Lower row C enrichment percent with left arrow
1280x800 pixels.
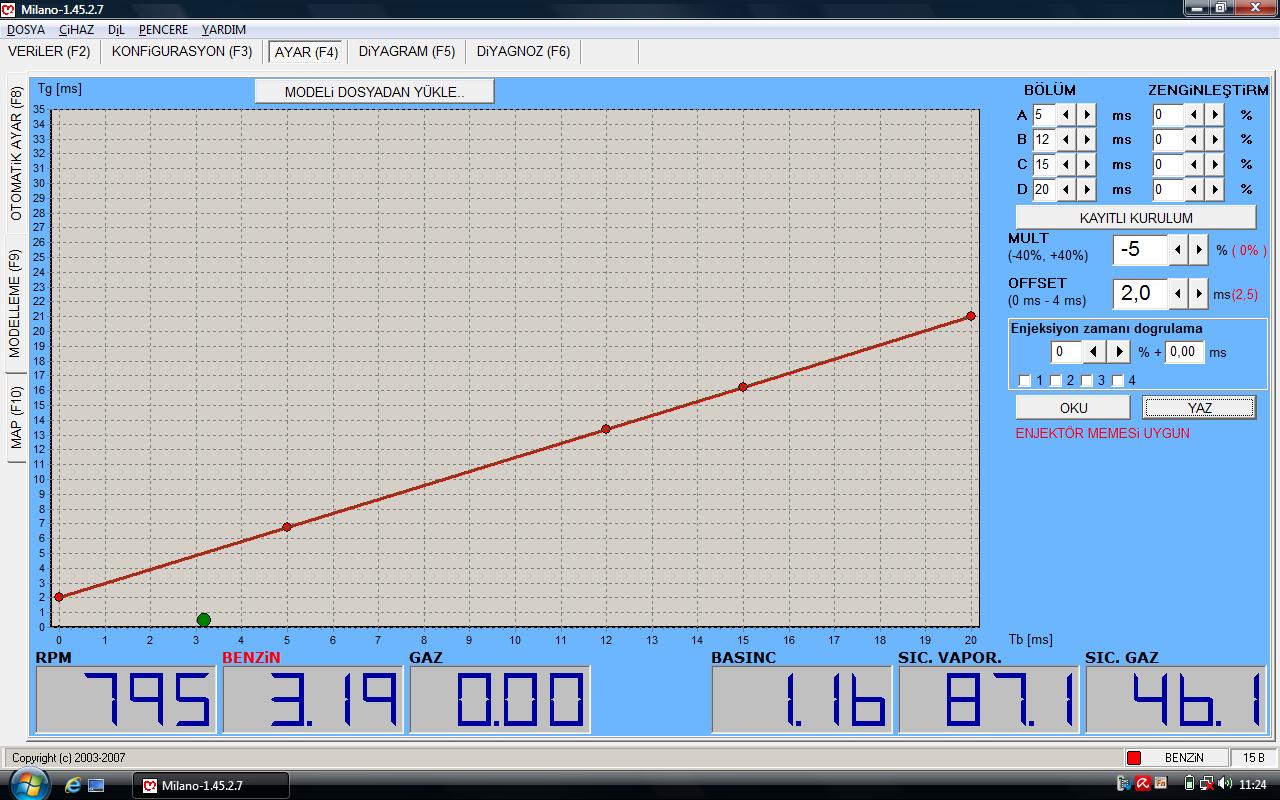(1194, 164)
